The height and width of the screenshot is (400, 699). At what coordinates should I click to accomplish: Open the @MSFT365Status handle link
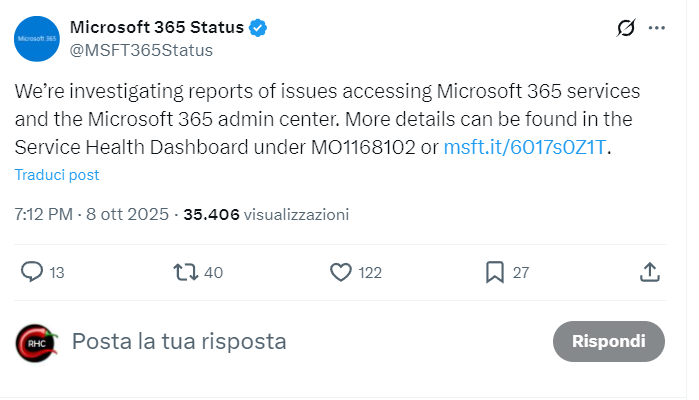pyautogui.click(x=141, y=50)
